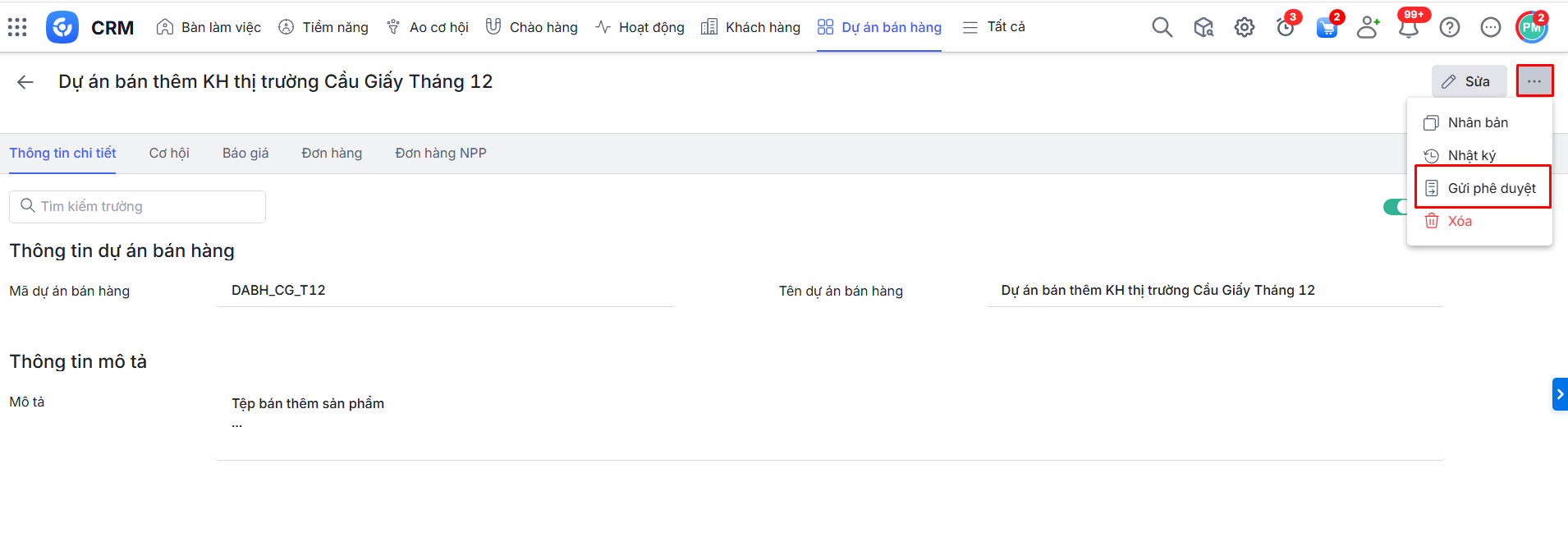Click the help question mark icon
1568x542 pixels.
click(1450, 27)
